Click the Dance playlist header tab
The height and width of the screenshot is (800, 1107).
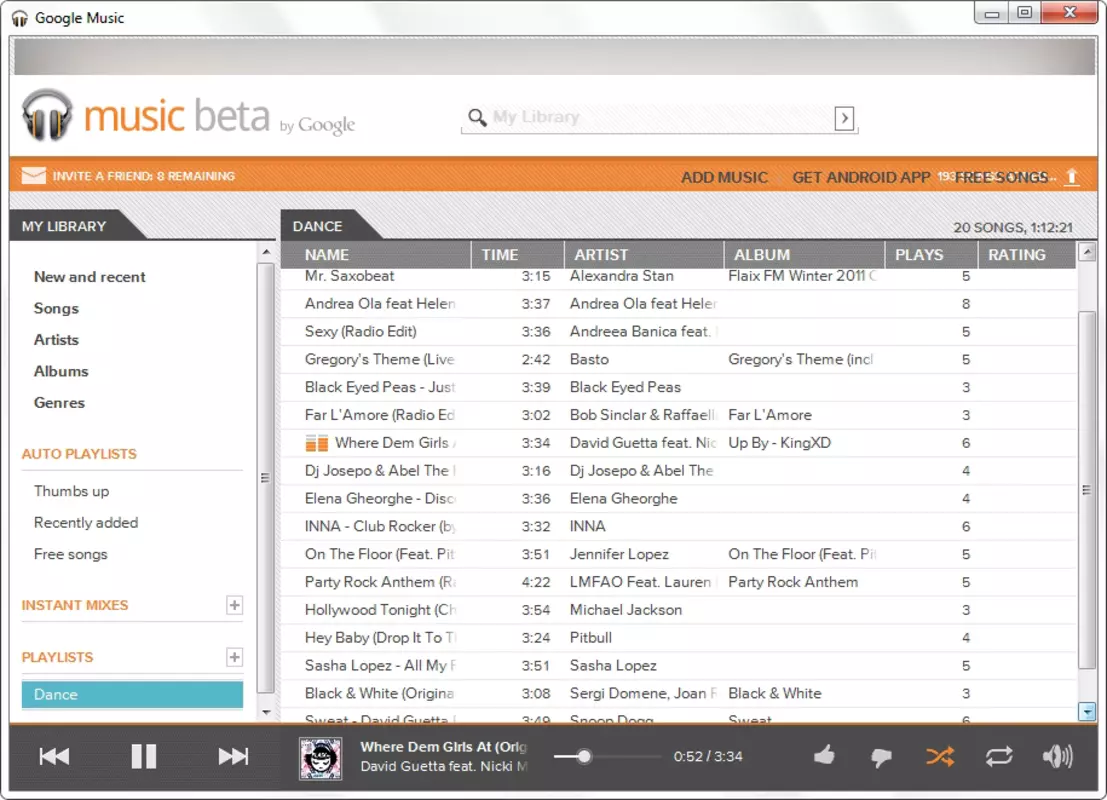pos(318,227)
